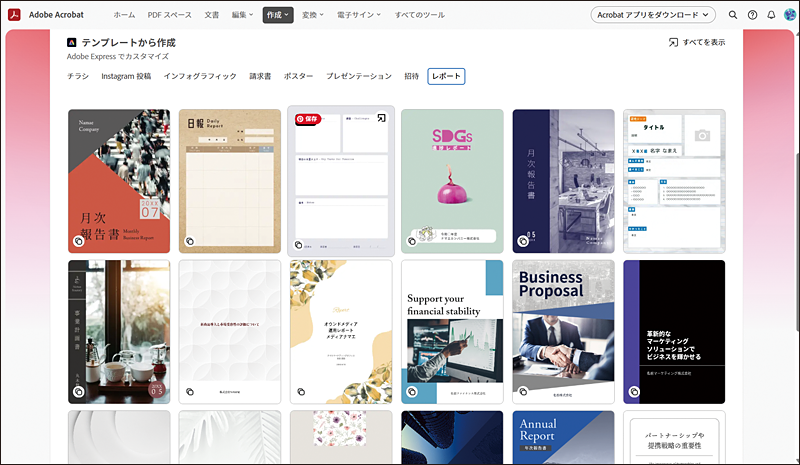
Task: Open the 電子サイン dropdown menu
Action: 363,15
